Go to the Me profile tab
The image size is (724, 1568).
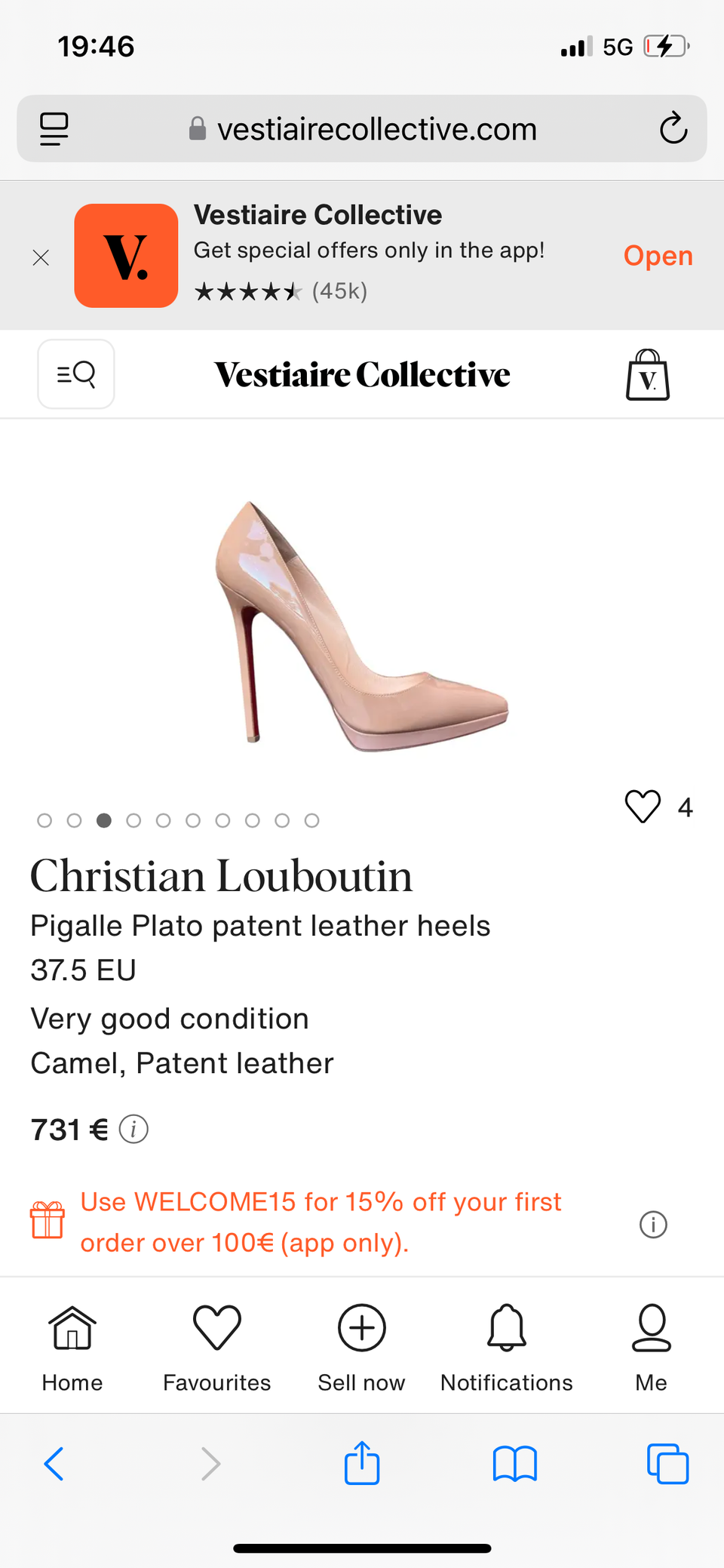652,1348
